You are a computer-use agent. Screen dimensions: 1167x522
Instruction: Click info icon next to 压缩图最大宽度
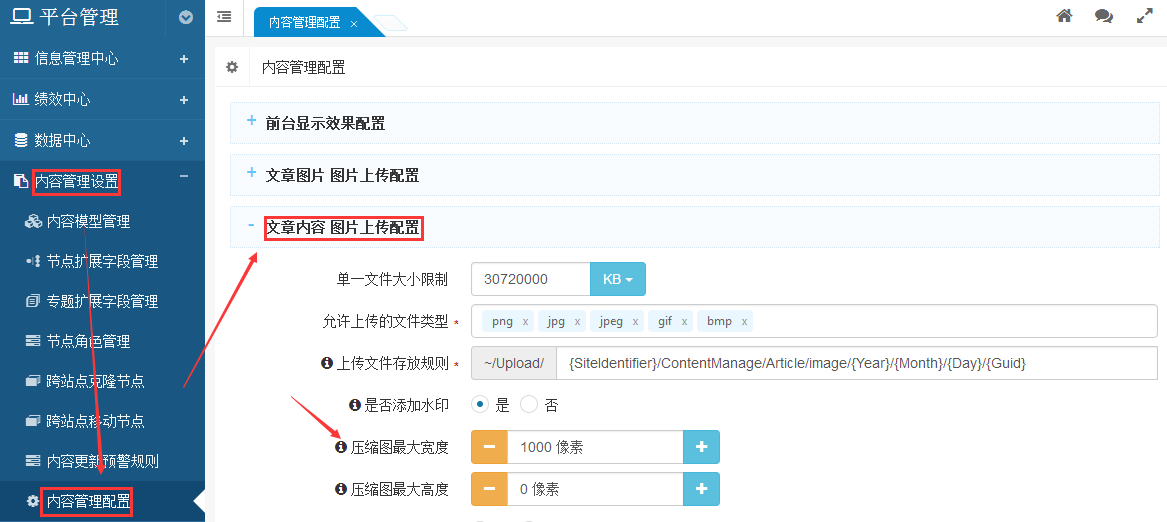click(340, 447)
